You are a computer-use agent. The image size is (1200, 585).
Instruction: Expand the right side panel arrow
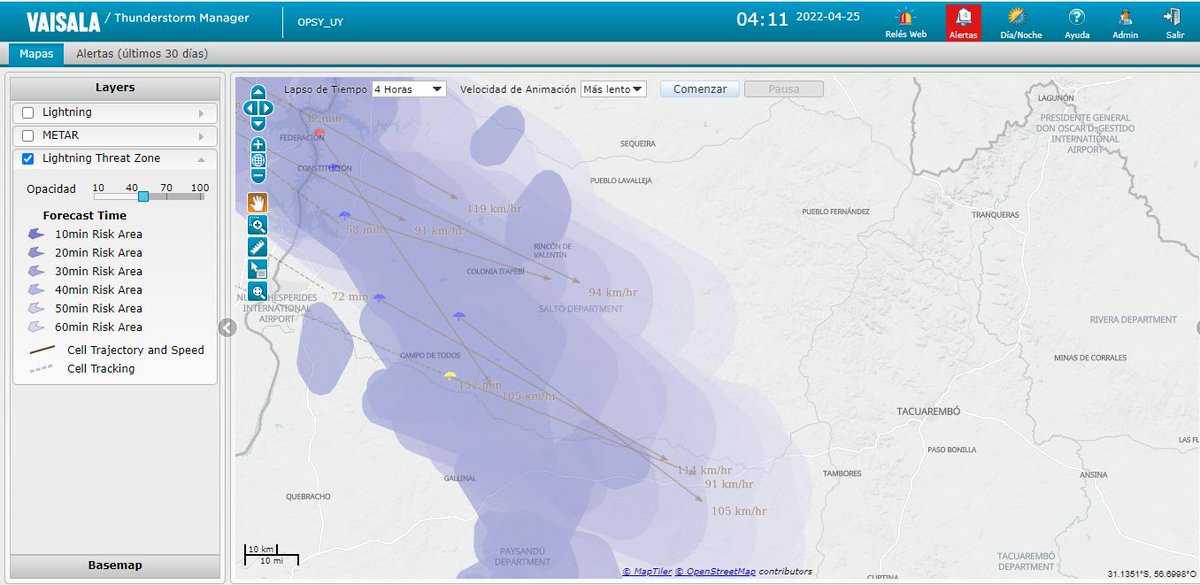tap(1196, 327)
